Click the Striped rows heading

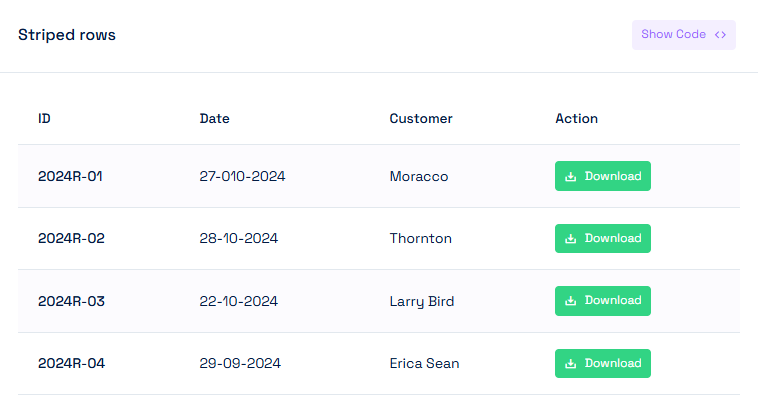67,35
